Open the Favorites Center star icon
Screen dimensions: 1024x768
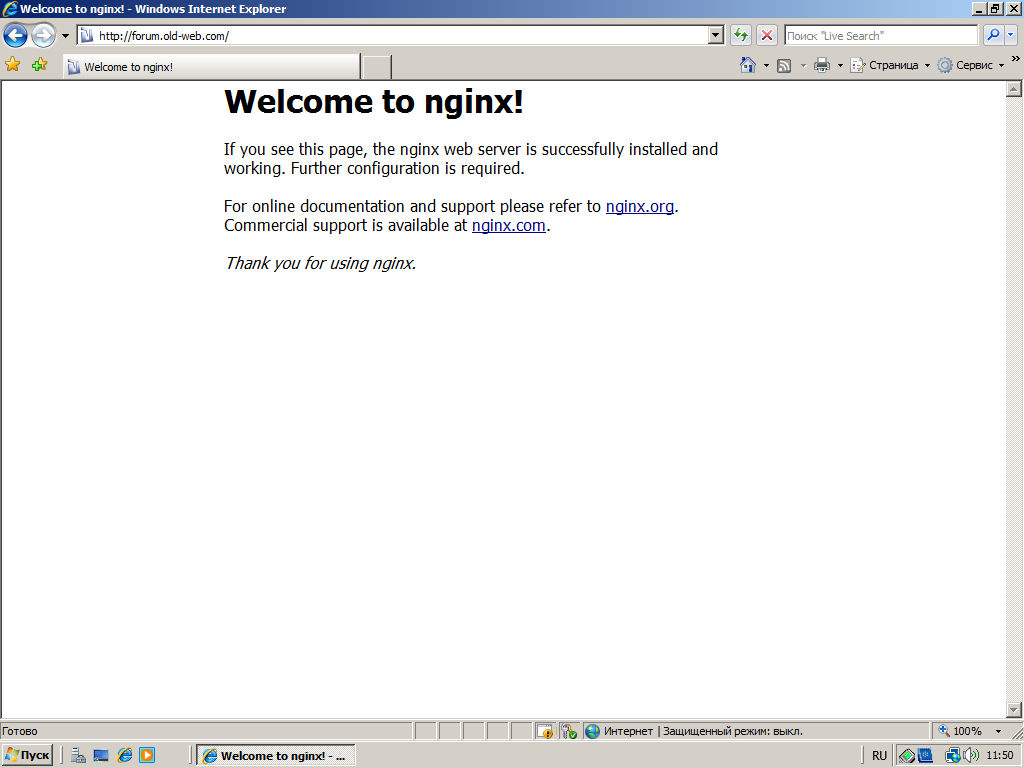point(13,65)
